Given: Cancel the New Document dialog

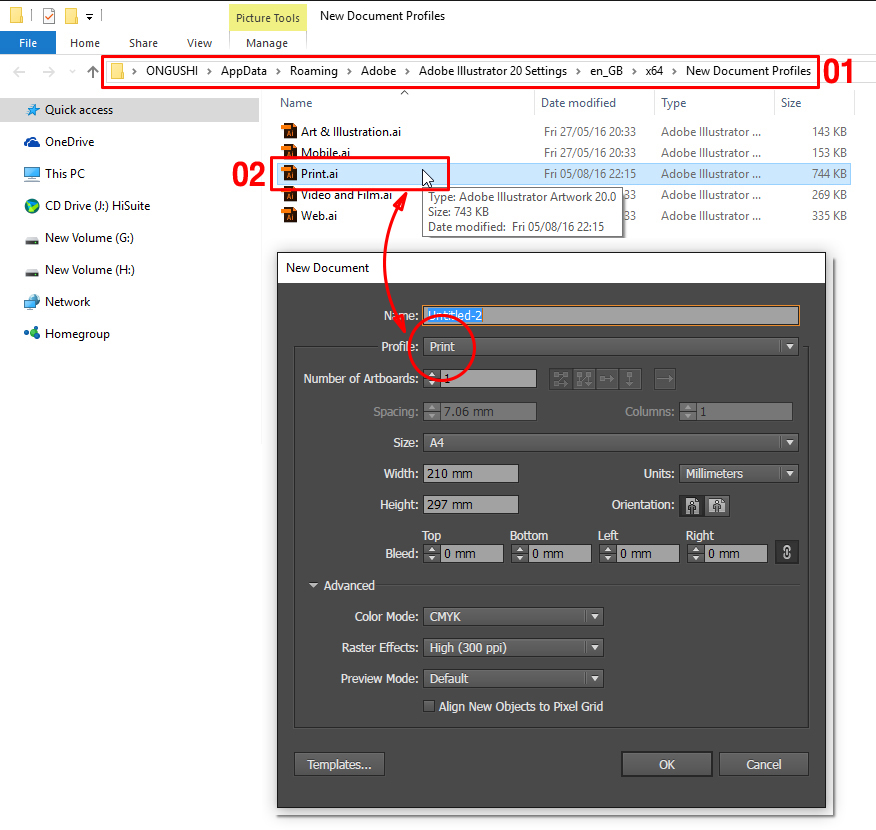Looking at the screenshot, I should pos(764,764).
